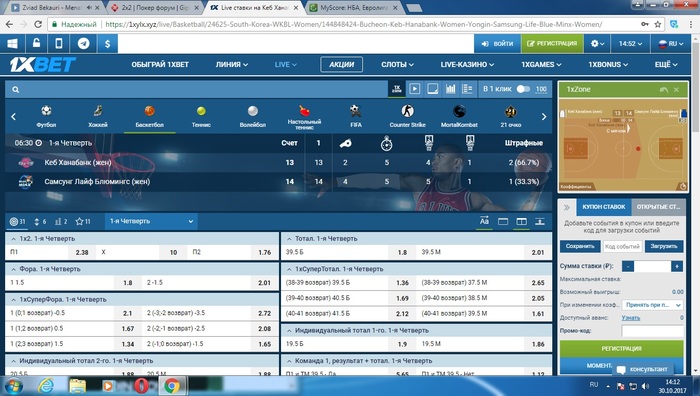700x396 pixels.
Task: Show the next sports with the right arrow
Action: pyautogui.click(x=544, y=117)
